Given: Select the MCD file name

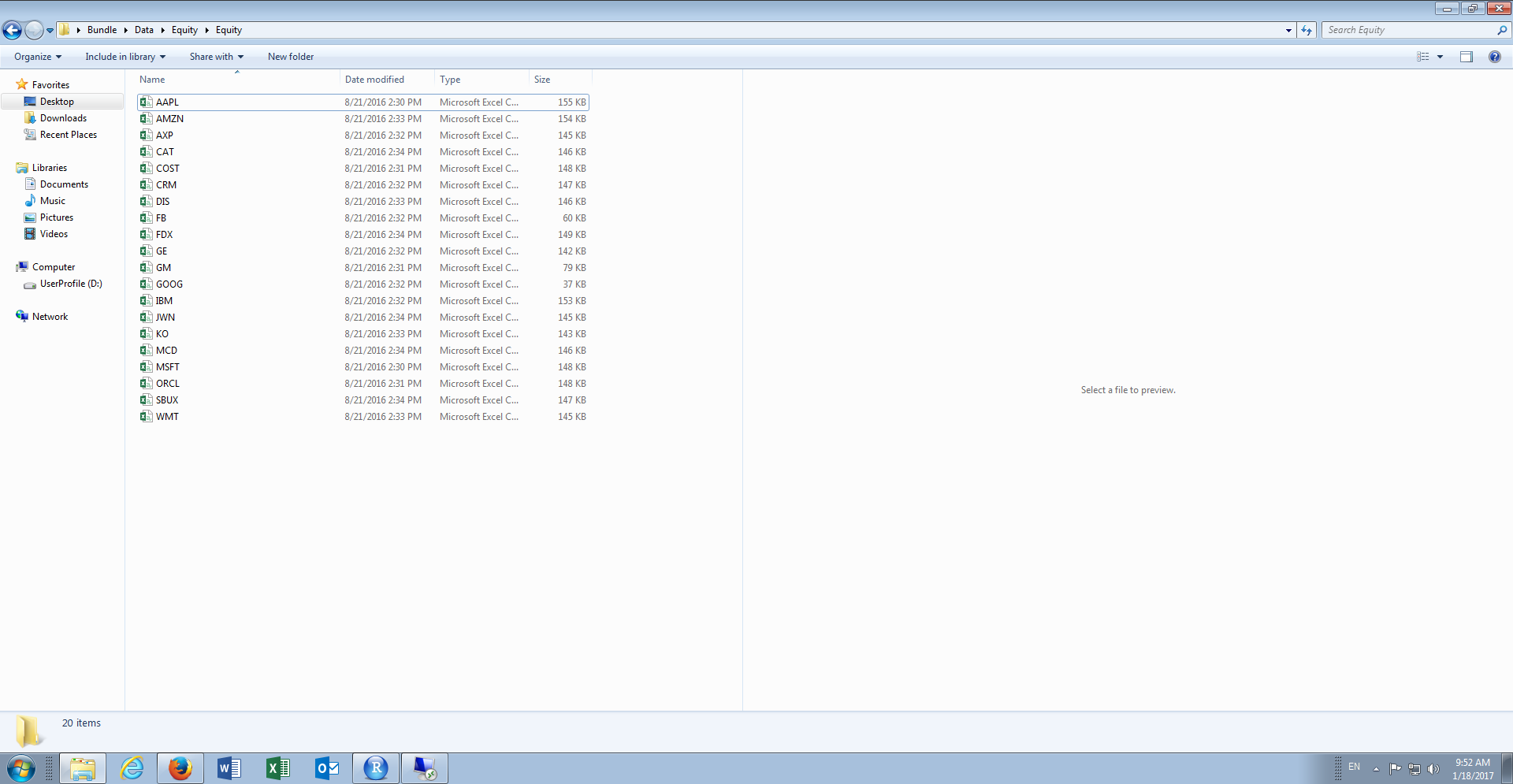Looking at the screenshot, I should coord(166,351).
